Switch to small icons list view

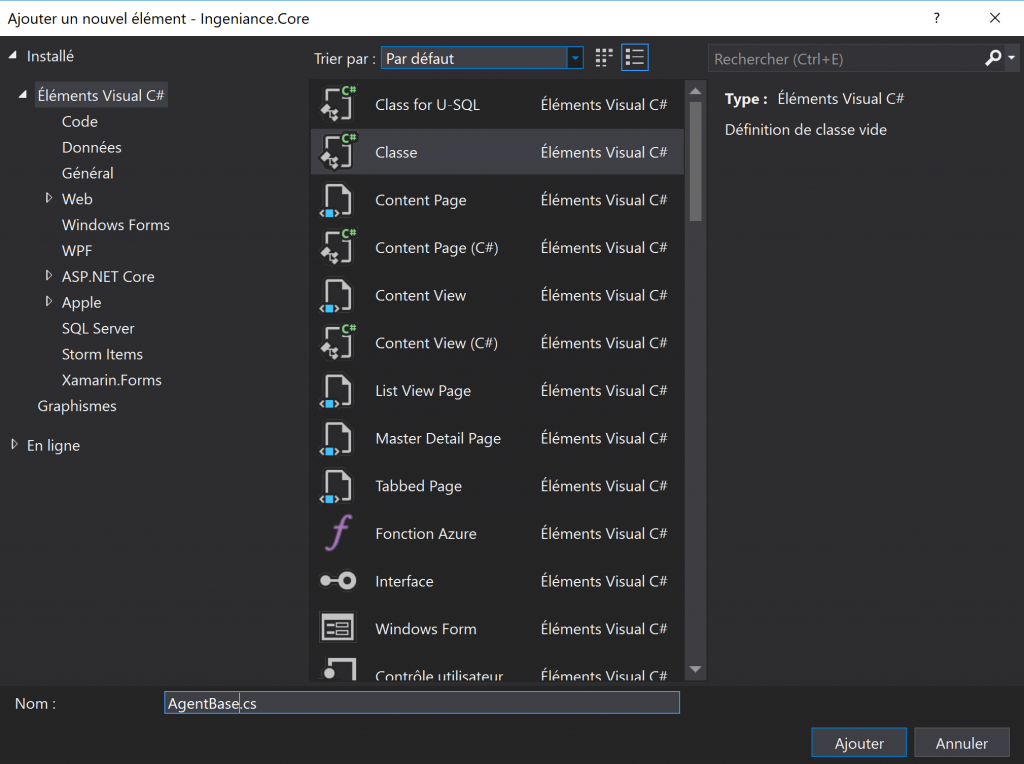pos(635,57)
